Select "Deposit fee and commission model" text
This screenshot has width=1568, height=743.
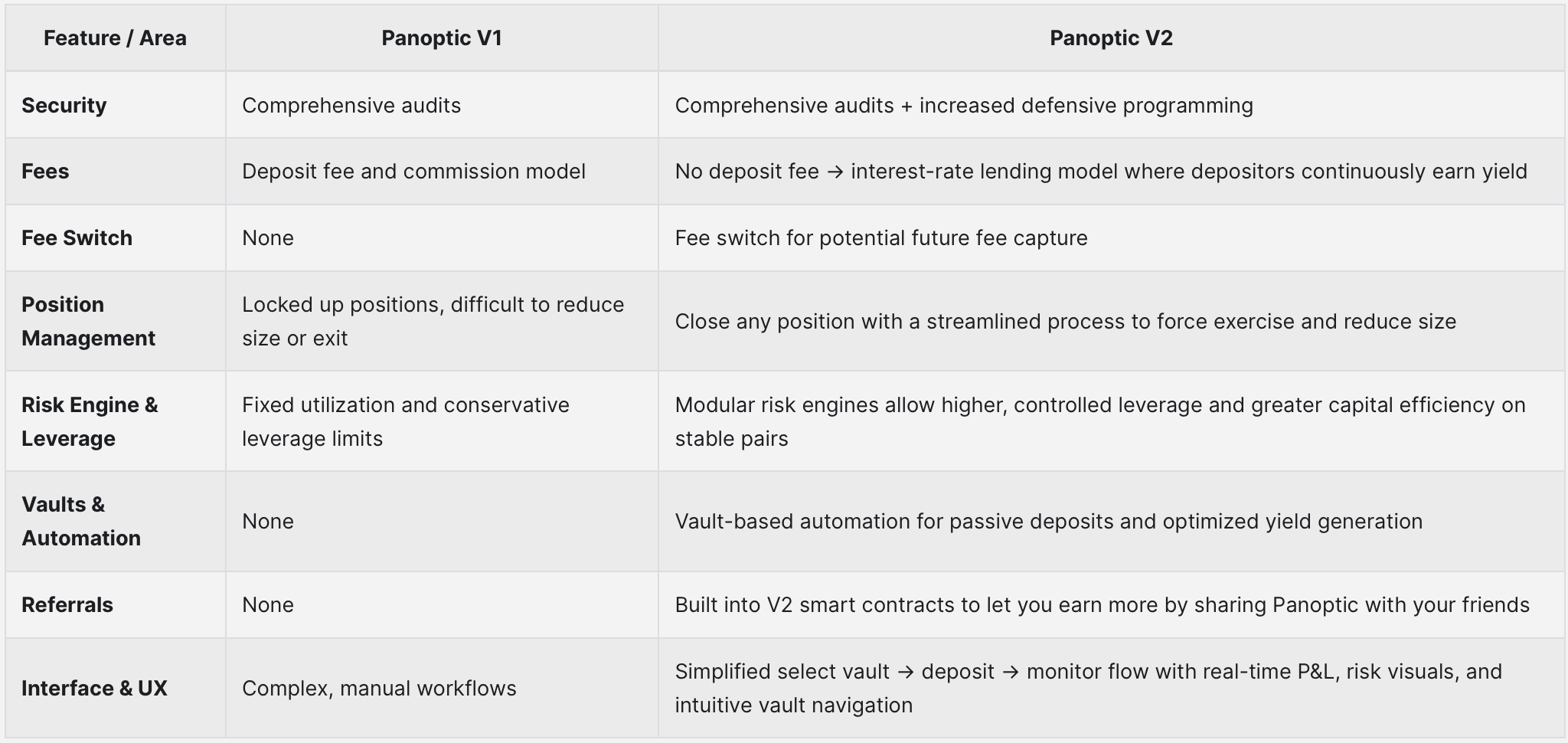tap(413, 171)
